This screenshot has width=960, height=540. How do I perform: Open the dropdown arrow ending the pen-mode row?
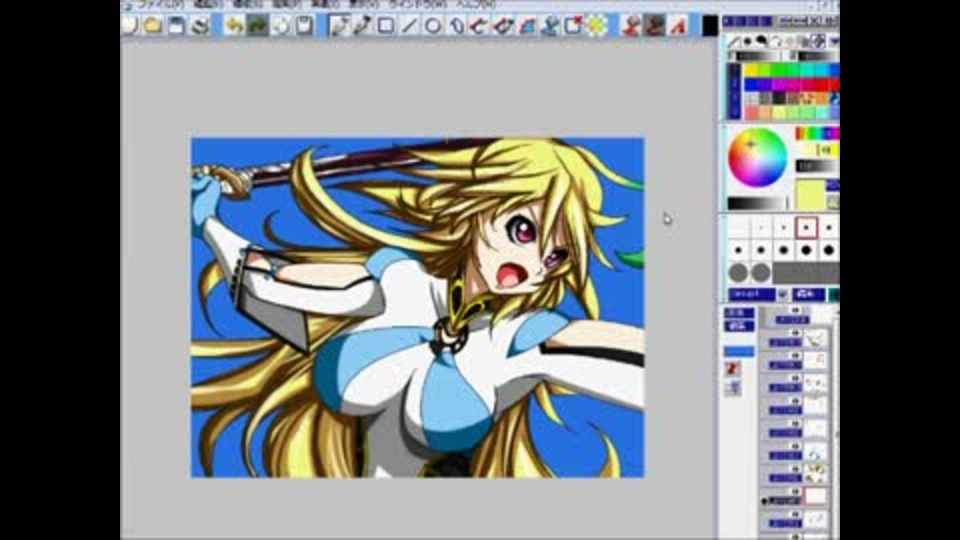pos(833,42)
